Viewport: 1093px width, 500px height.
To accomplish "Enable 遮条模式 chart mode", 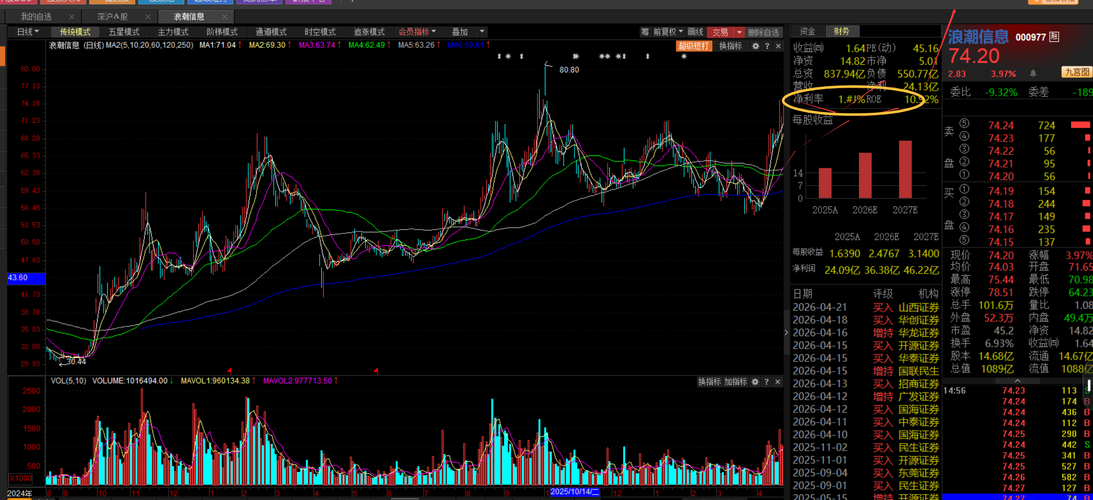I will click(x=369, y=31).
